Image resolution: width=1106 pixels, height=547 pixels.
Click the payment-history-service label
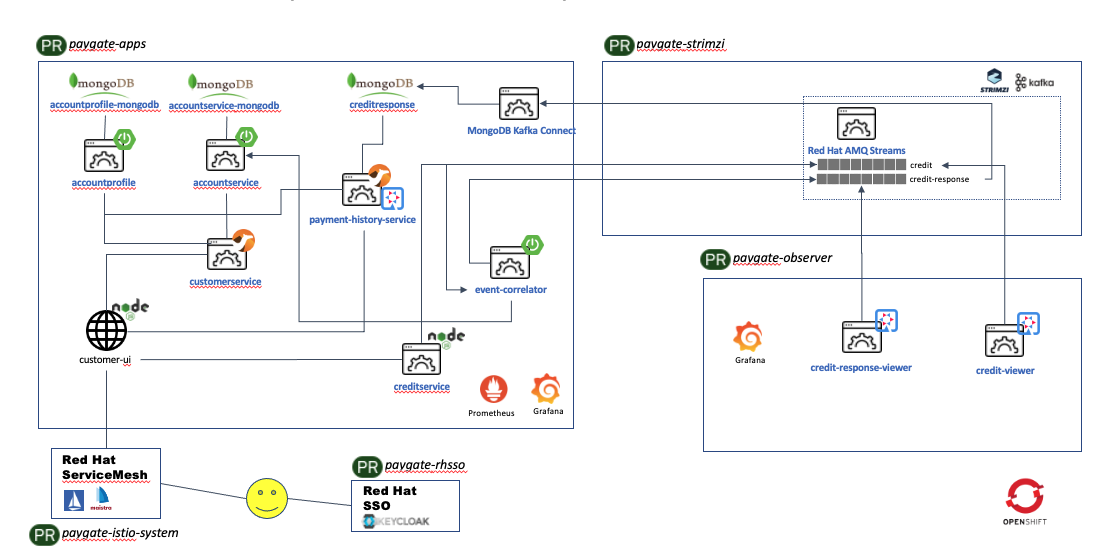coord(363,220)
